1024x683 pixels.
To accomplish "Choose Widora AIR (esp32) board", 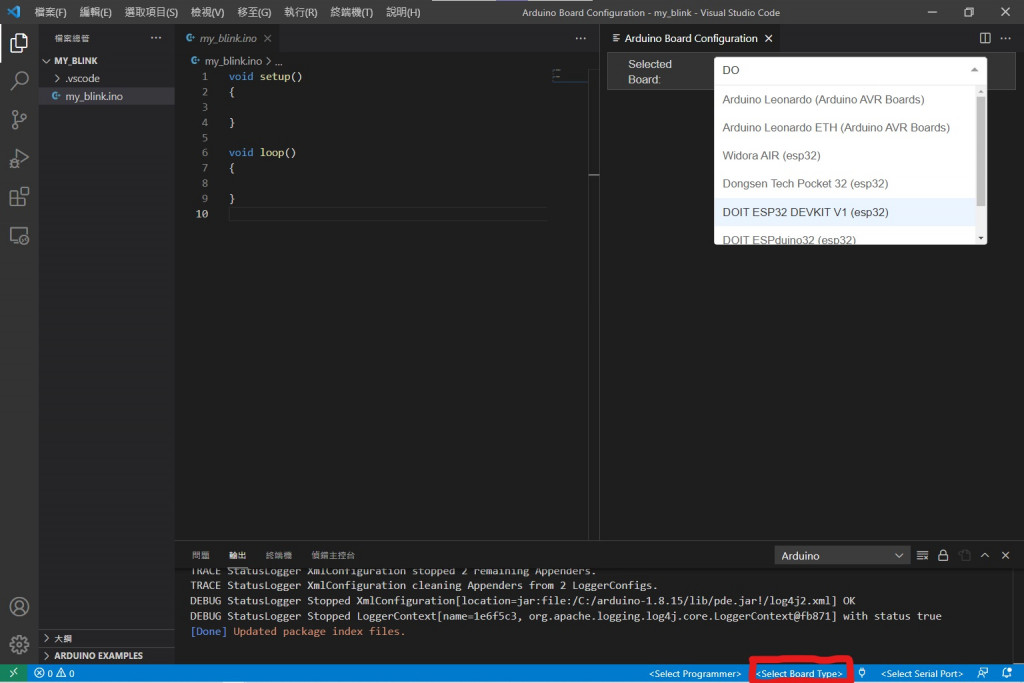I will [845, 155].
